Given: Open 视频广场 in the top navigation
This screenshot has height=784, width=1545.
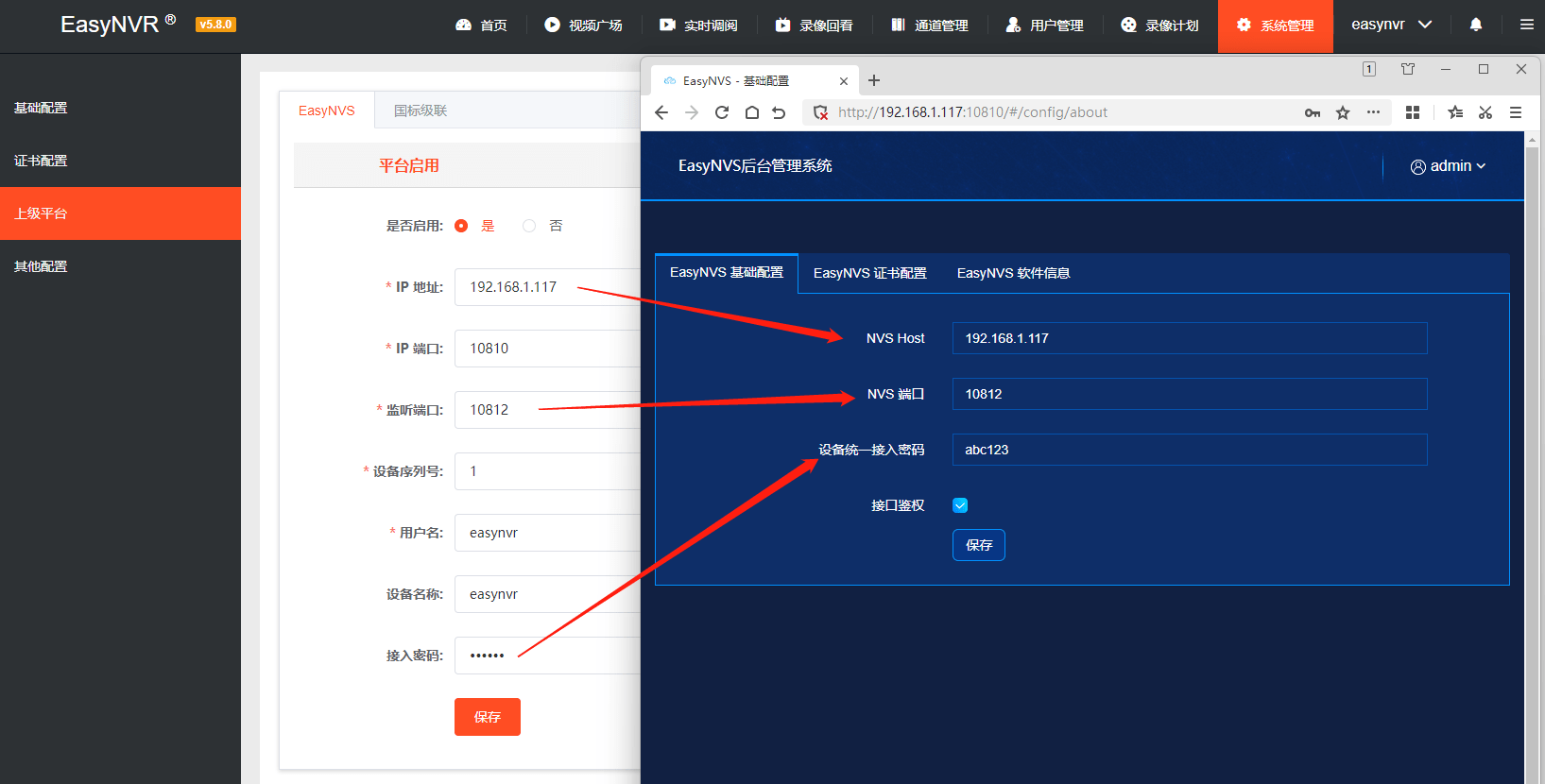Looking at the screenshot, I should pyautogui.click(x=583, y=26).
